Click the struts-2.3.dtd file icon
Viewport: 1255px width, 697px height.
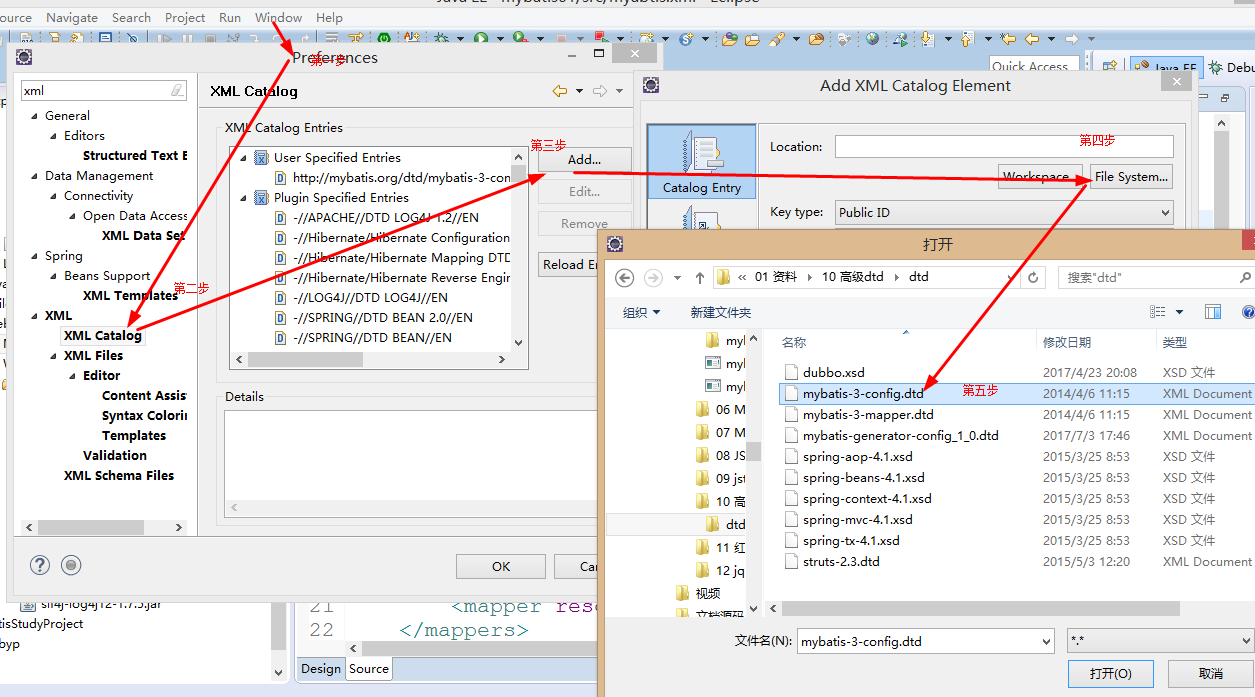point(792,561)
